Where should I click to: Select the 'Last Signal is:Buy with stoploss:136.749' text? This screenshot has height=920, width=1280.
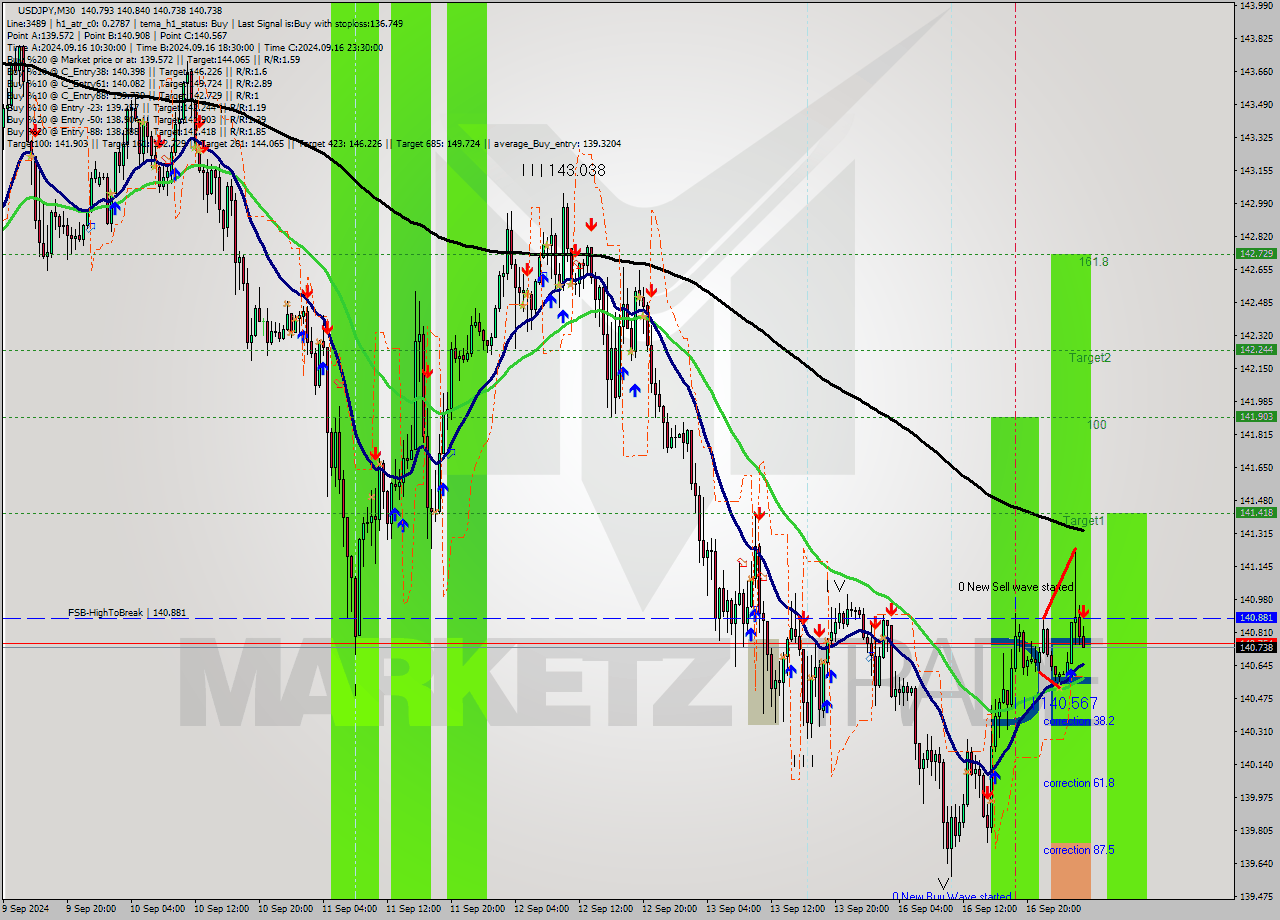click(319, 22)
